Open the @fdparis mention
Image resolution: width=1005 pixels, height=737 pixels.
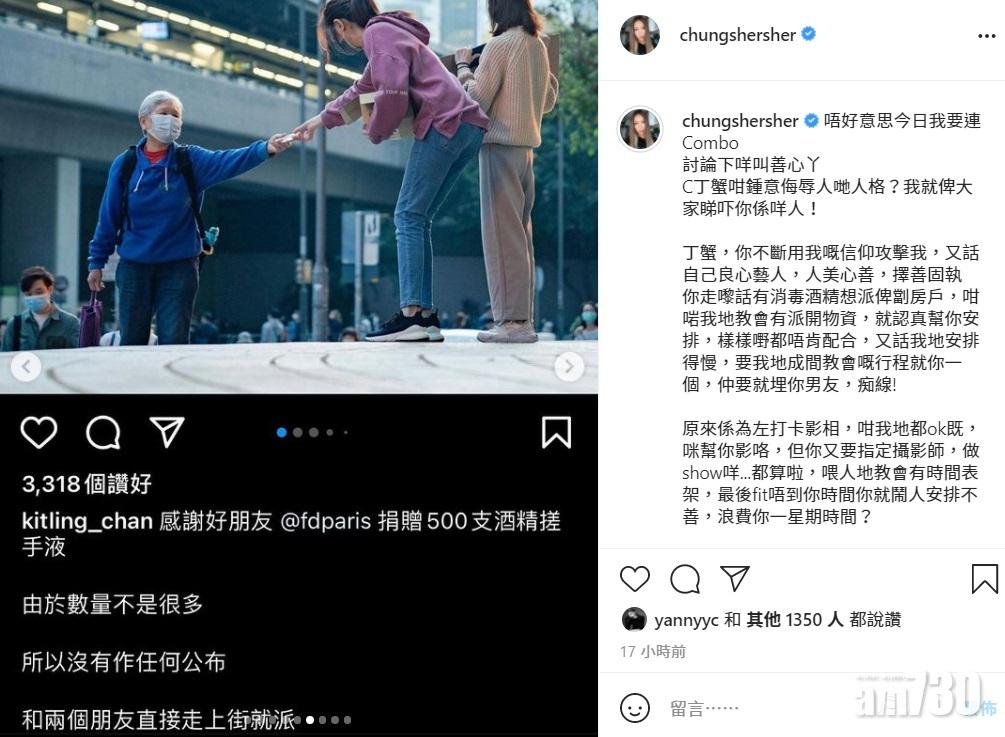tap(326, 521)
